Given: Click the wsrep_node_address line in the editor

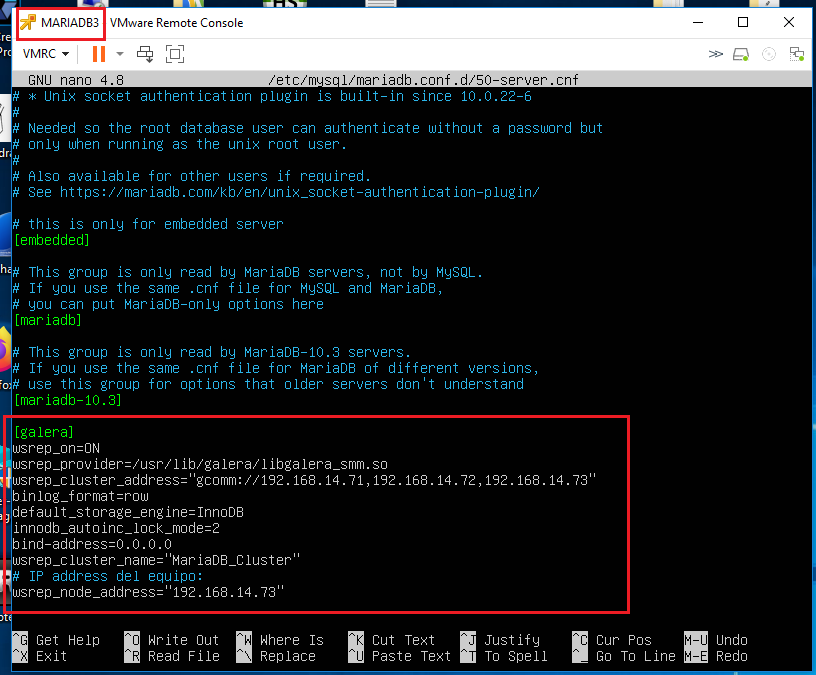Looking at the screenshot, I should (148, 592).
